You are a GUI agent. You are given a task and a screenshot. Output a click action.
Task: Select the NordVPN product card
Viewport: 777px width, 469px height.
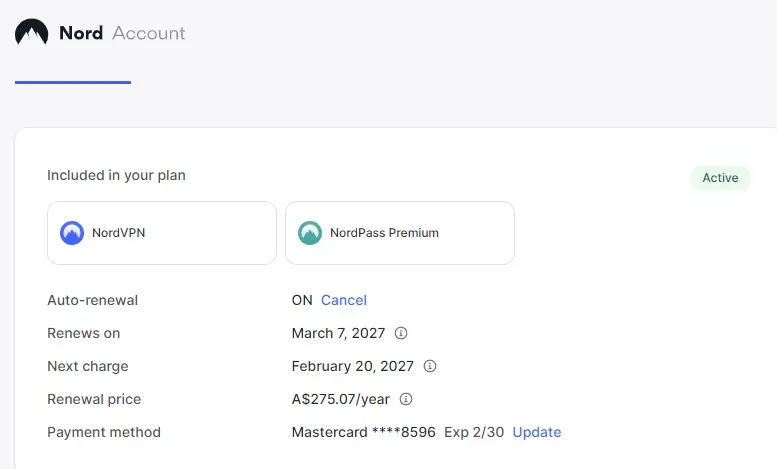coord(162,233)
